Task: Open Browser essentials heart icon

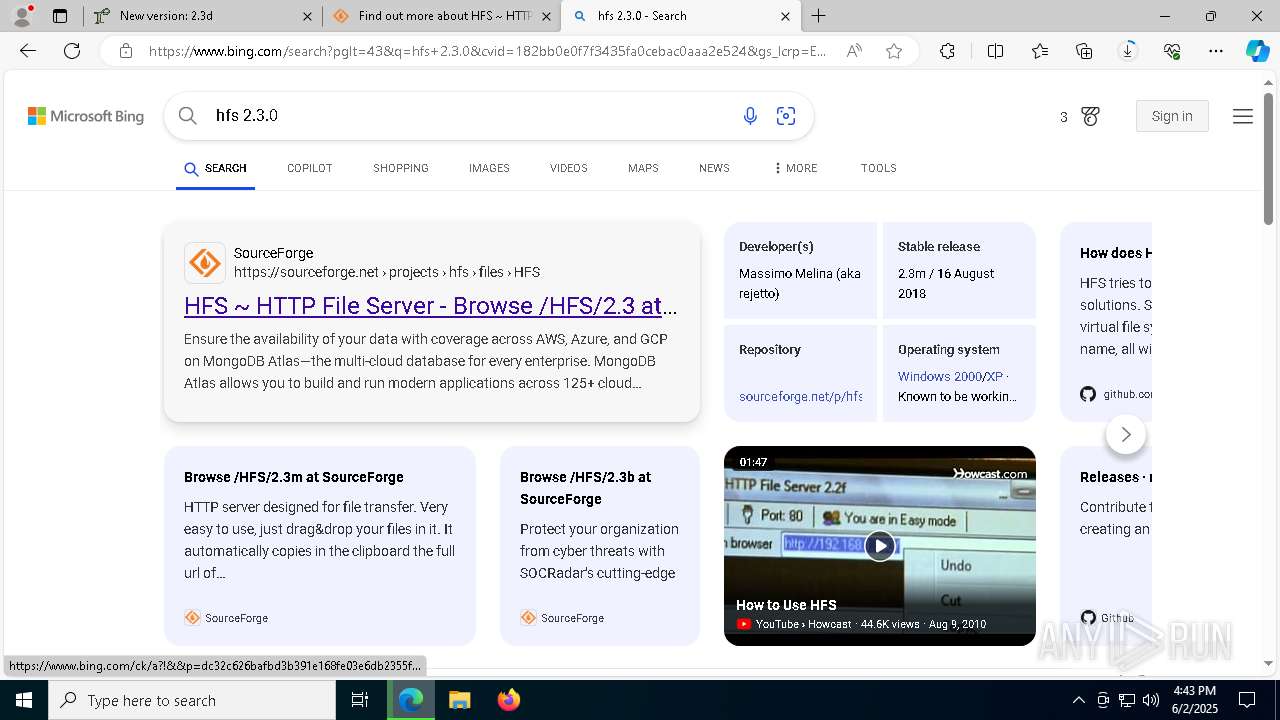Action: coord(1172,51)
